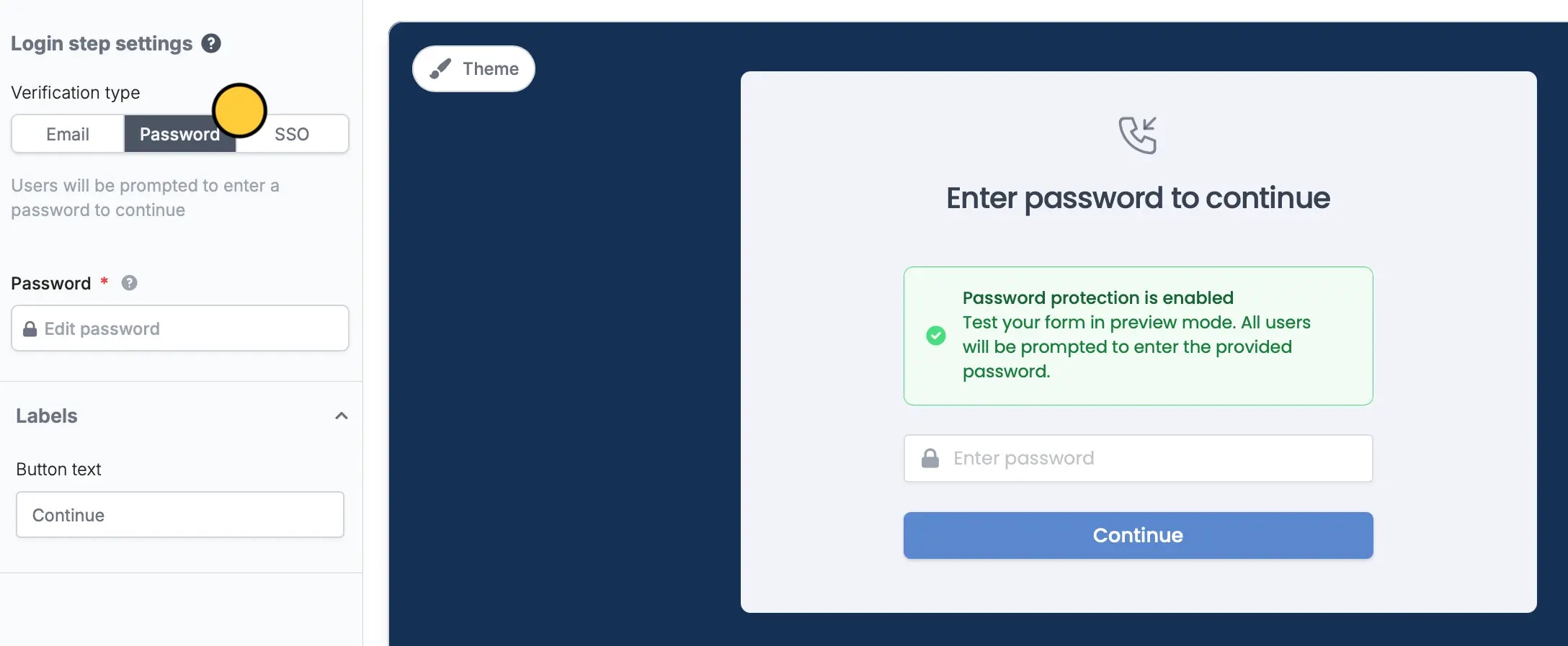Screen dimensions: 1568x646
Task: Click the help icon next to Password label
Action: [130, 283]
